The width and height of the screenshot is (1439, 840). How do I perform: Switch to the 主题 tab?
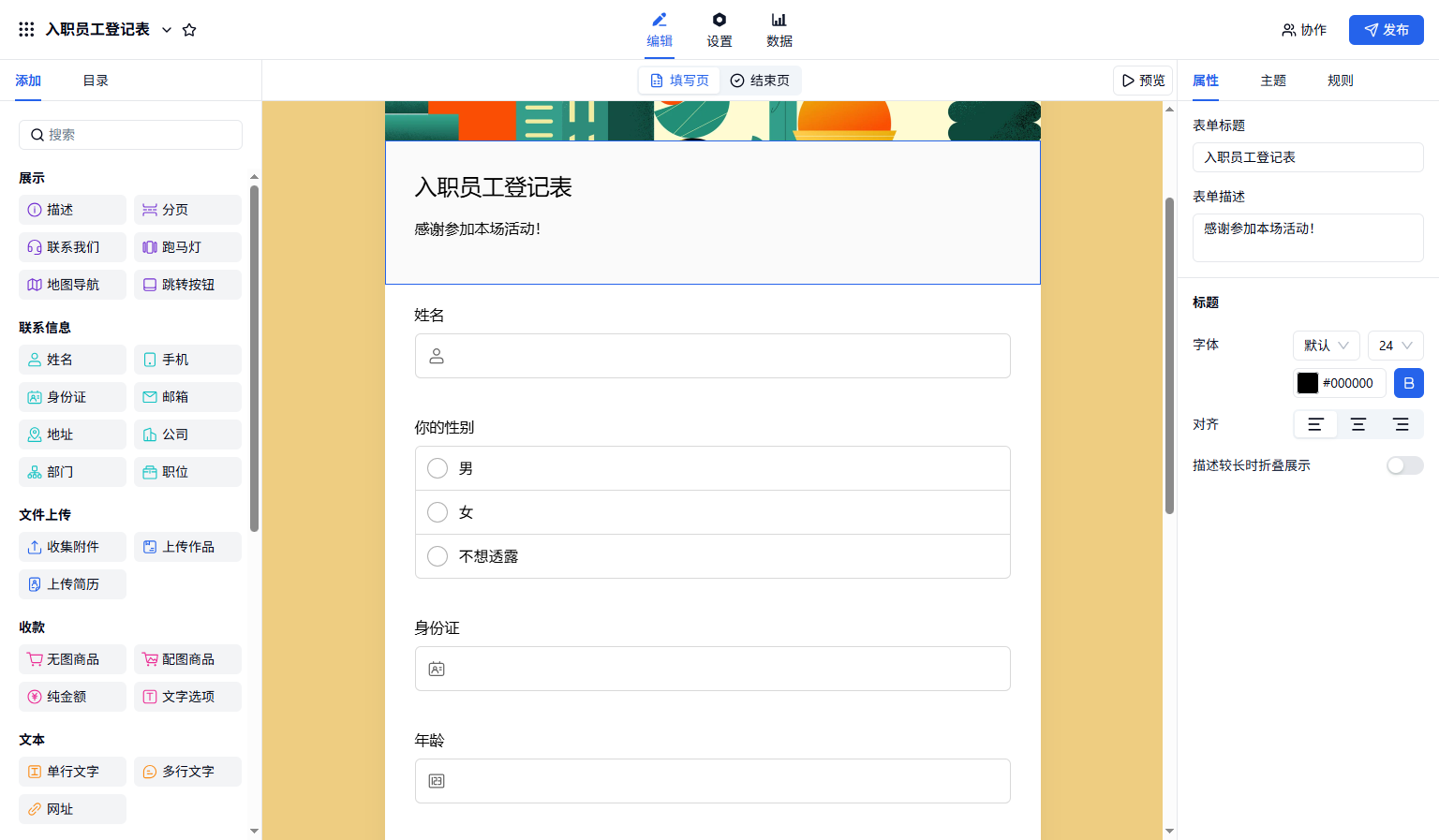1272,81
